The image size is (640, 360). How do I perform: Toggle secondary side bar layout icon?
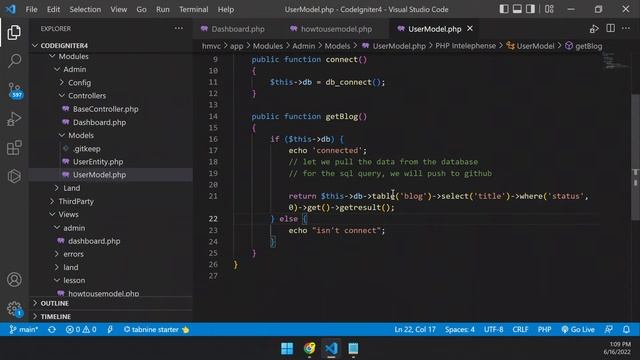point(530,9)
